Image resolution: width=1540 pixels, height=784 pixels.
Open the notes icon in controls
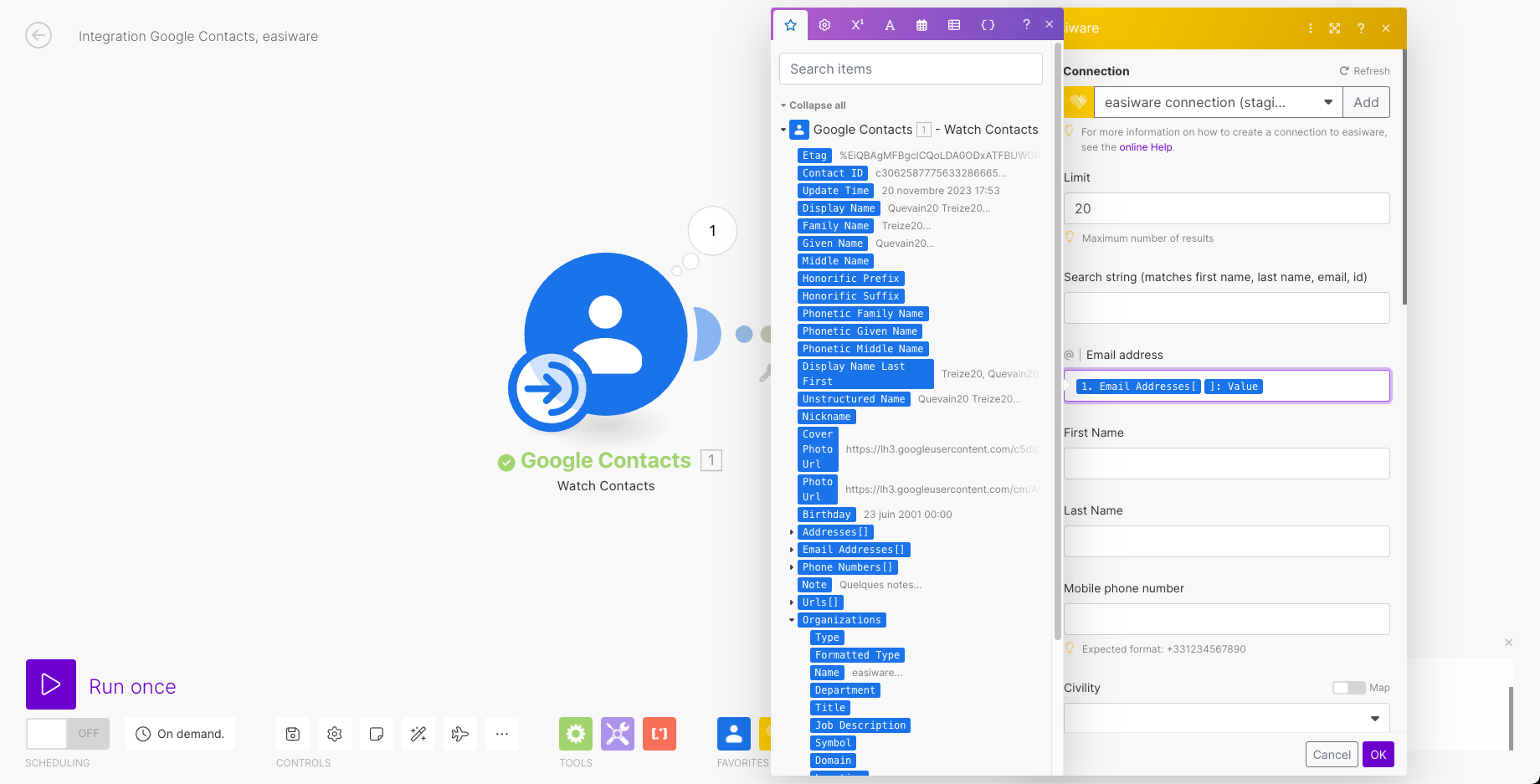377,734
